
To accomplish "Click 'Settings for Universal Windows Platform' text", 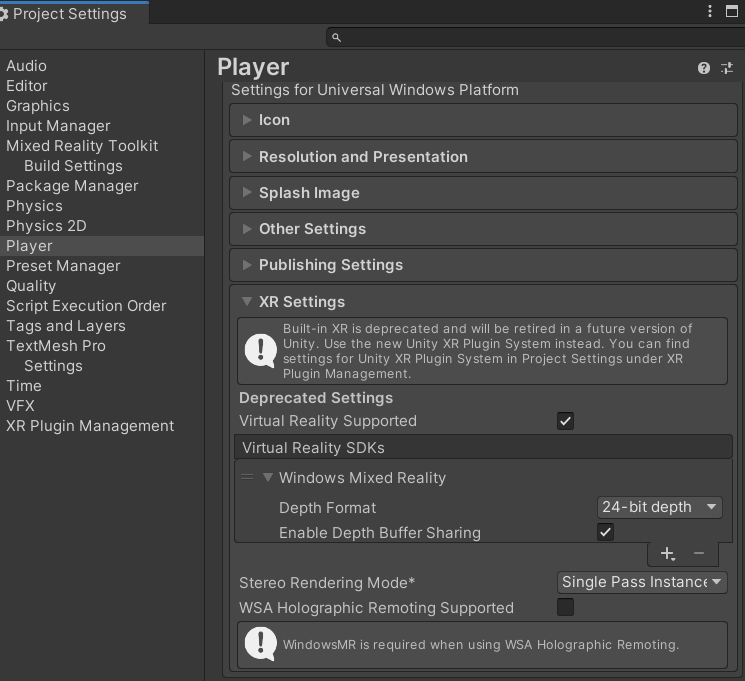I will click(x=375, y=90).
